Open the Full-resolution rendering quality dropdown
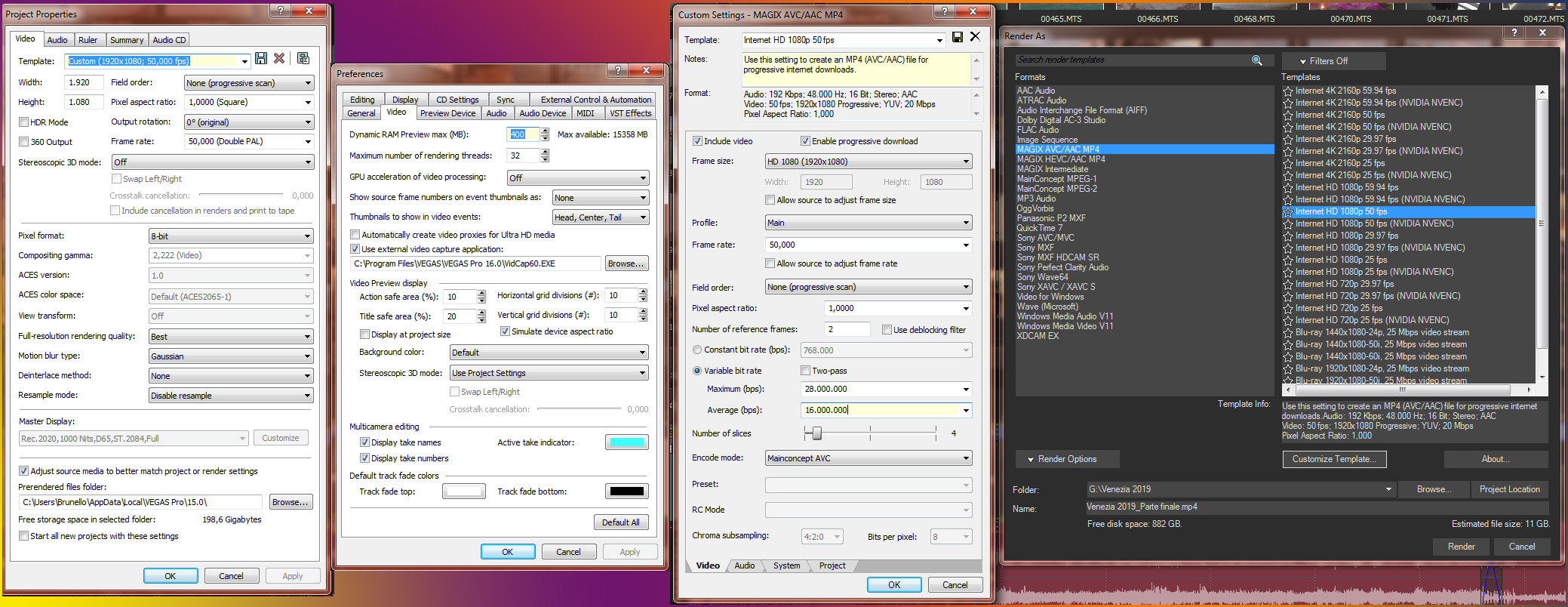1568x607 pixels. tap(231, 337)
